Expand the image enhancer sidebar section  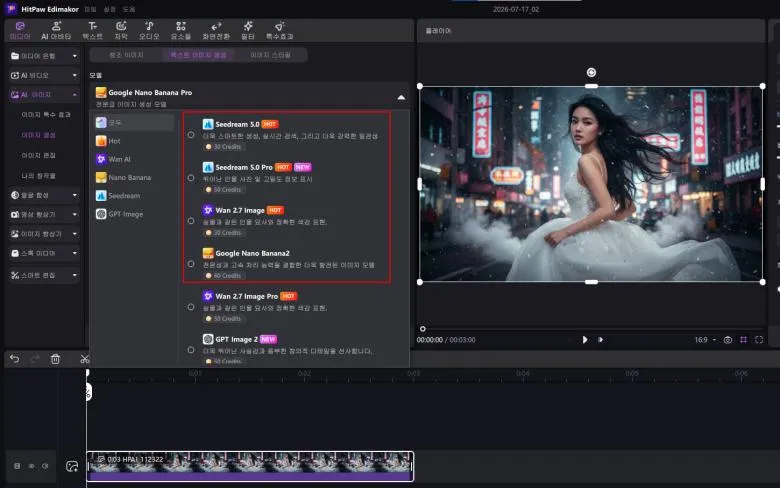click(x=44, y=234)
